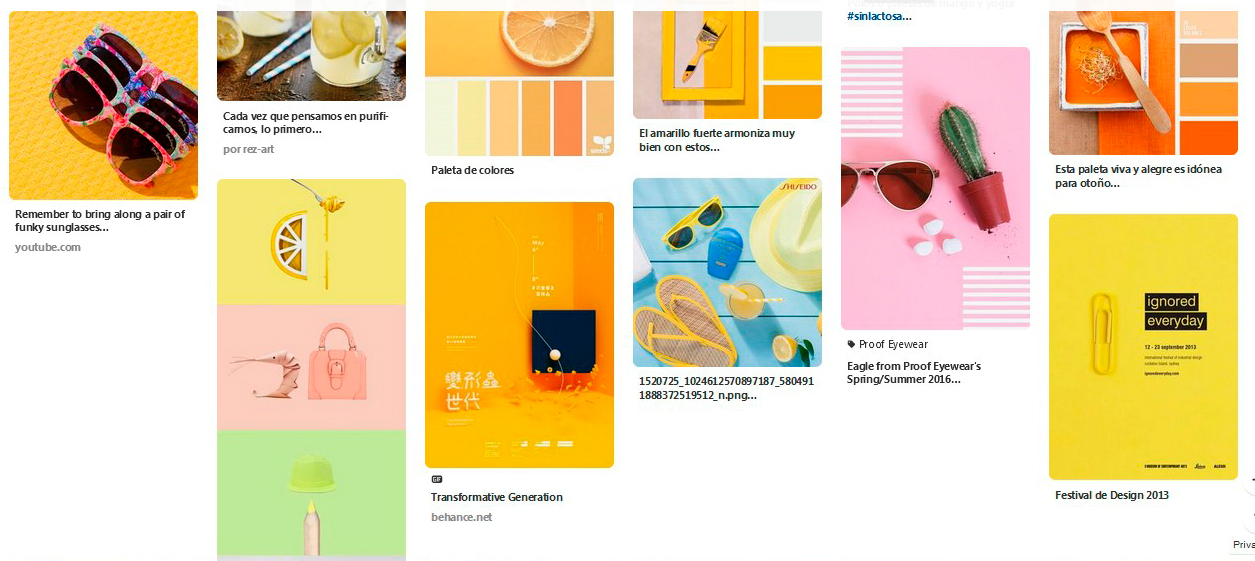Open the funky sunglasses pin image

[x=103, y=105]
